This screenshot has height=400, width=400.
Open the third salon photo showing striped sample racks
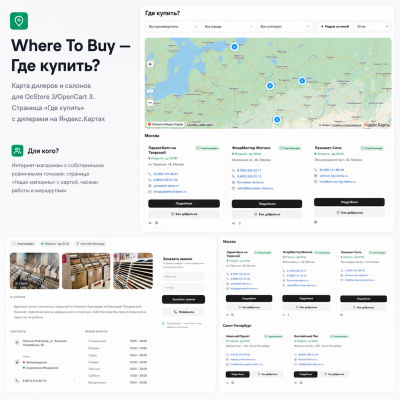133,271
